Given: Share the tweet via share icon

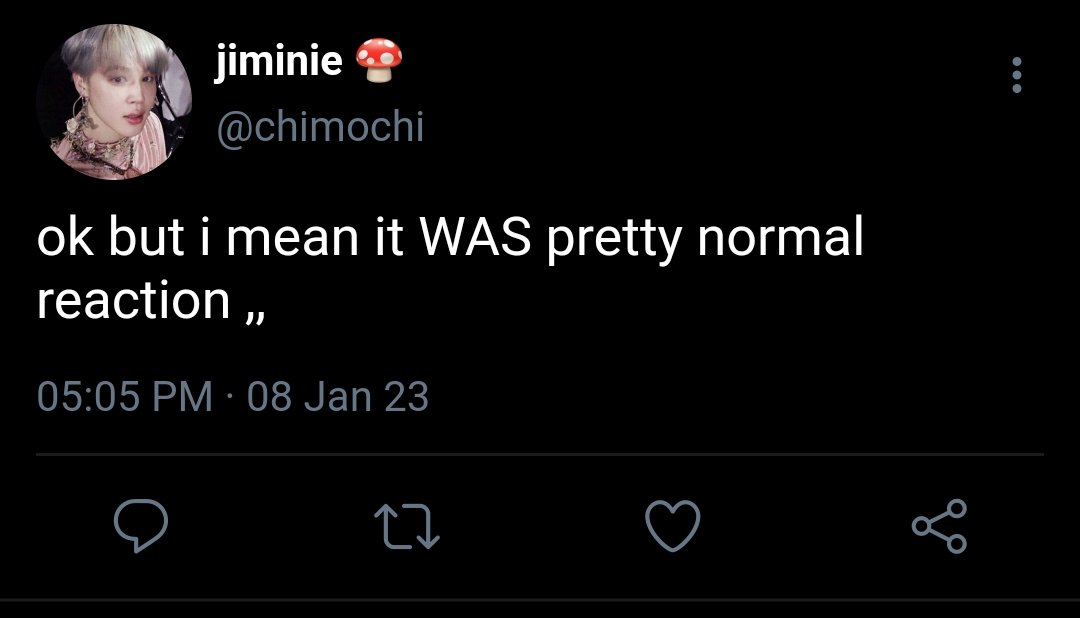Looking at the screenshot, I should (939, 526).
